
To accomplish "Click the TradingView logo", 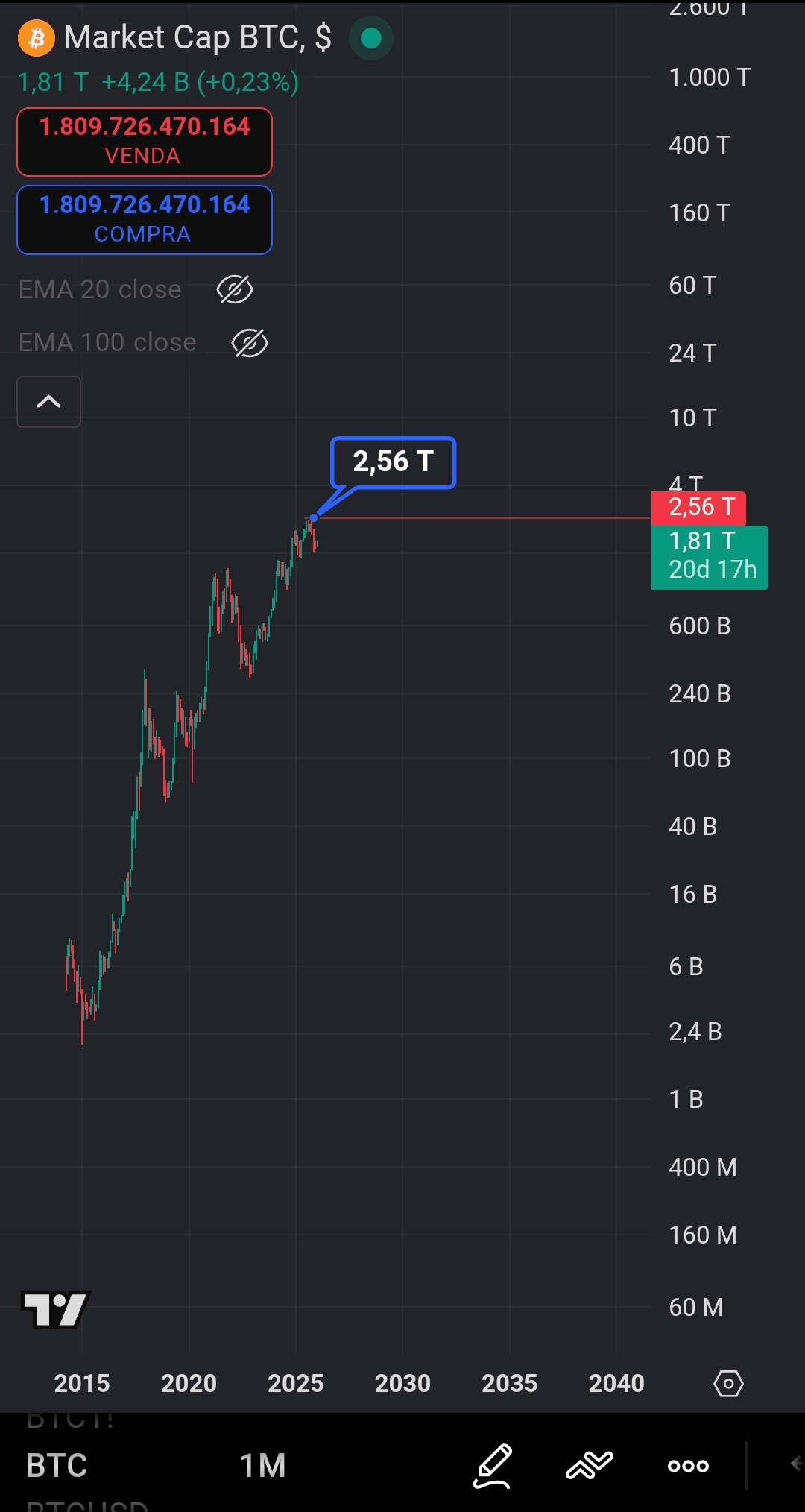I will pos(56,1309).
